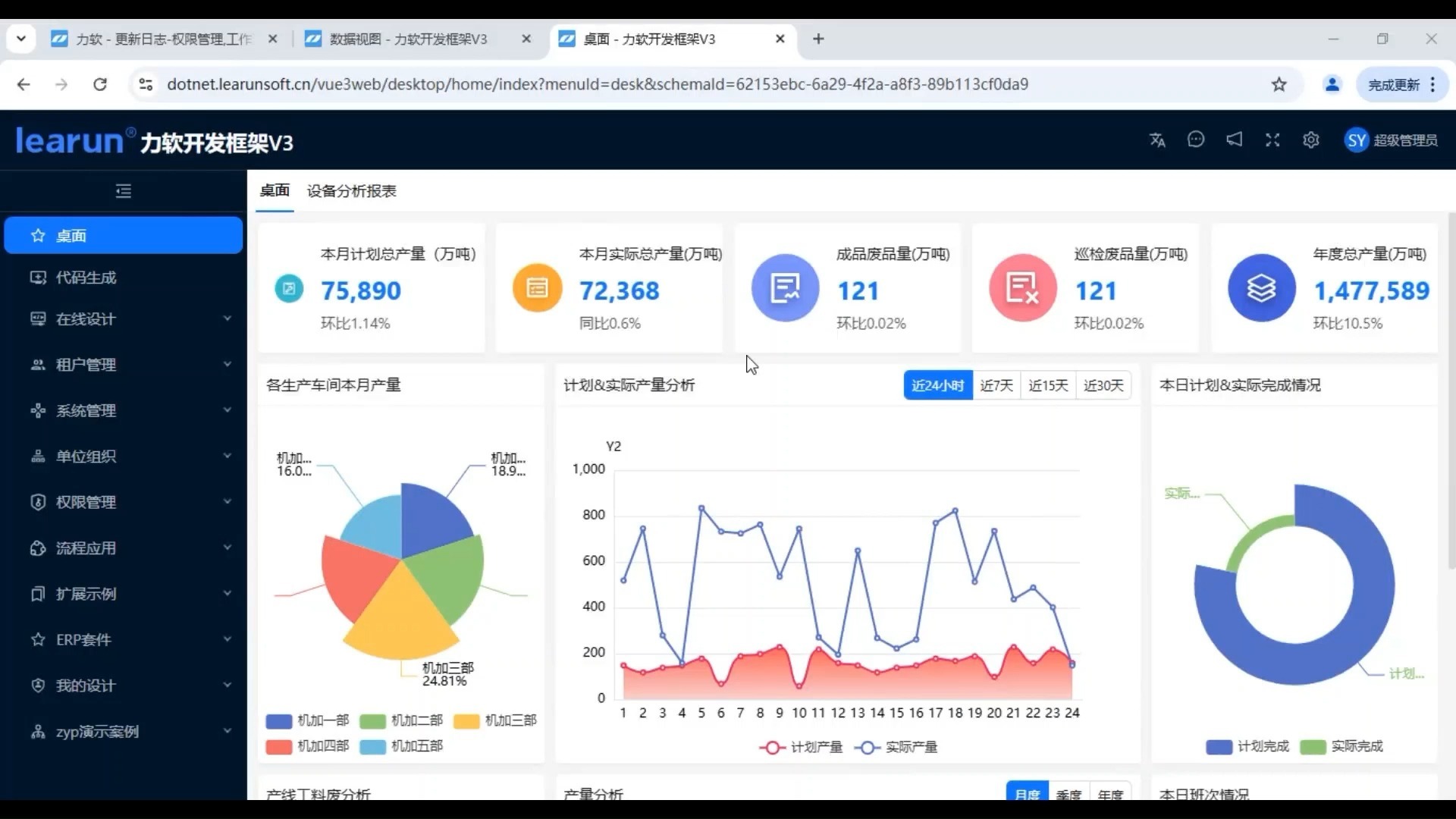Switch to 数据视图 browser tab
This screenshot has width=1456, height=819.
click(x=418, y=39)
